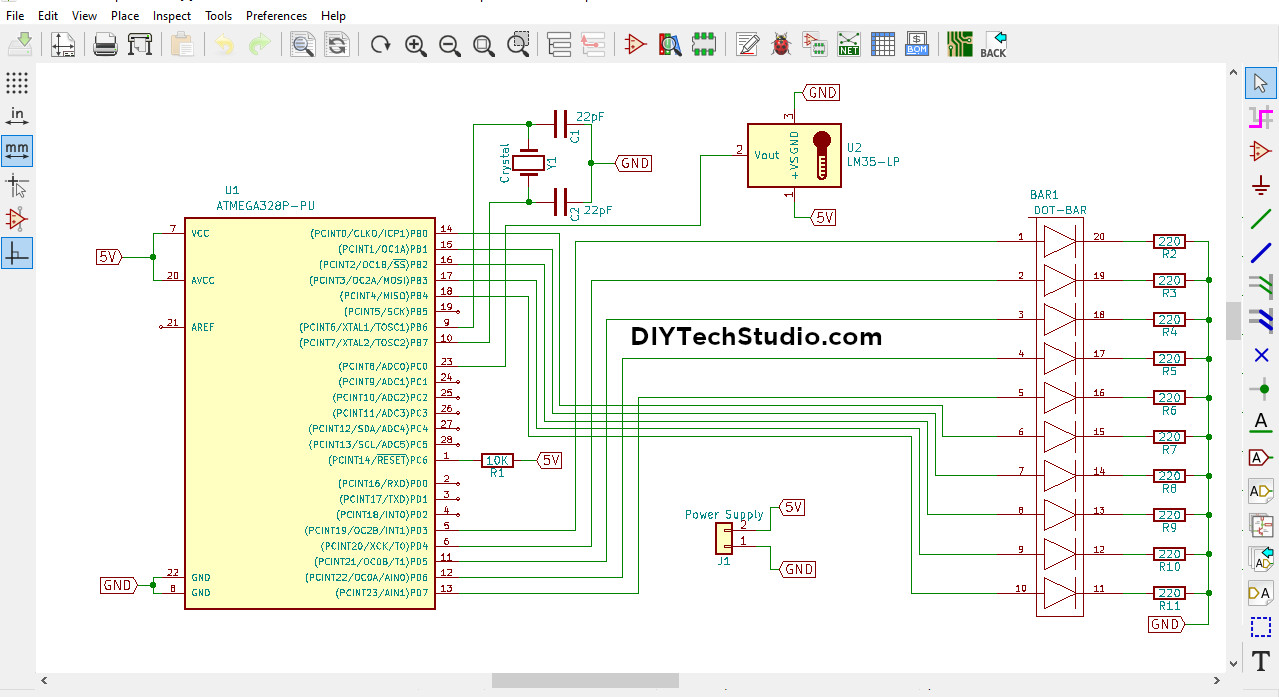The width and height of the screenshot is (1279, 697).
Task: Annotate schematic symbols
Action: [x=747, y=44]
